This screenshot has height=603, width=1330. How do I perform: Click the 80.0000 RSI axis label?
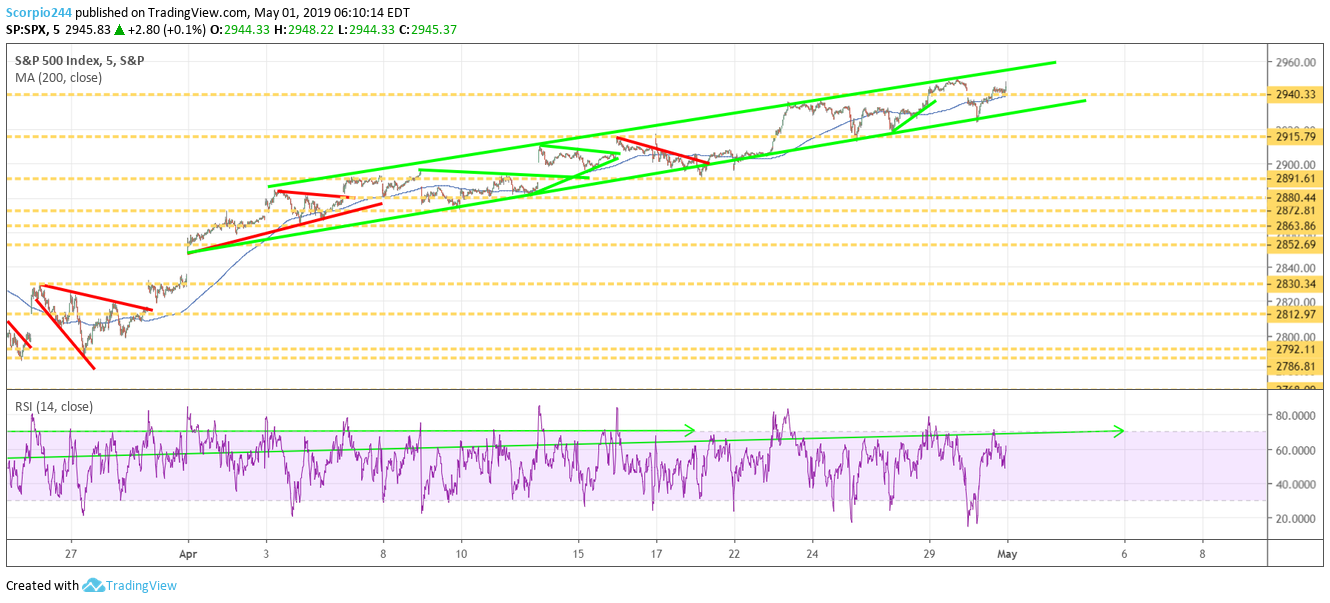click(x=1295, y=416)
